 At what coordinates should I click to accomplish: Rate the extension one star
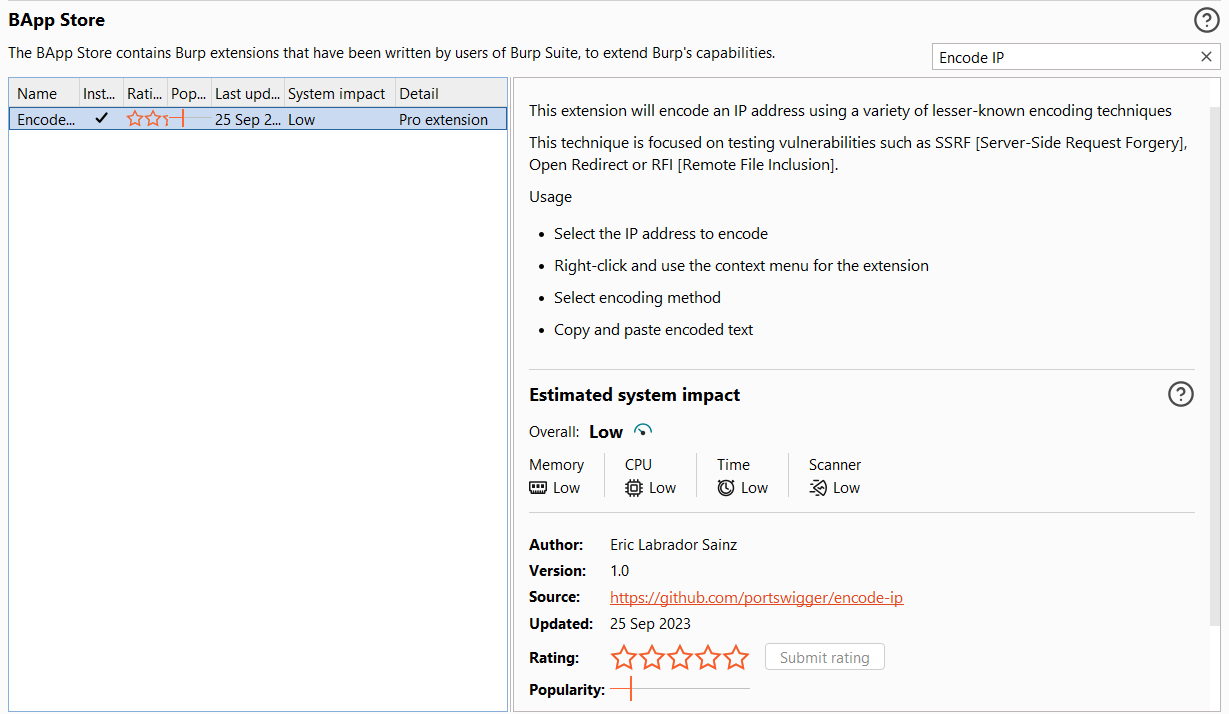(x=624, y=657)
